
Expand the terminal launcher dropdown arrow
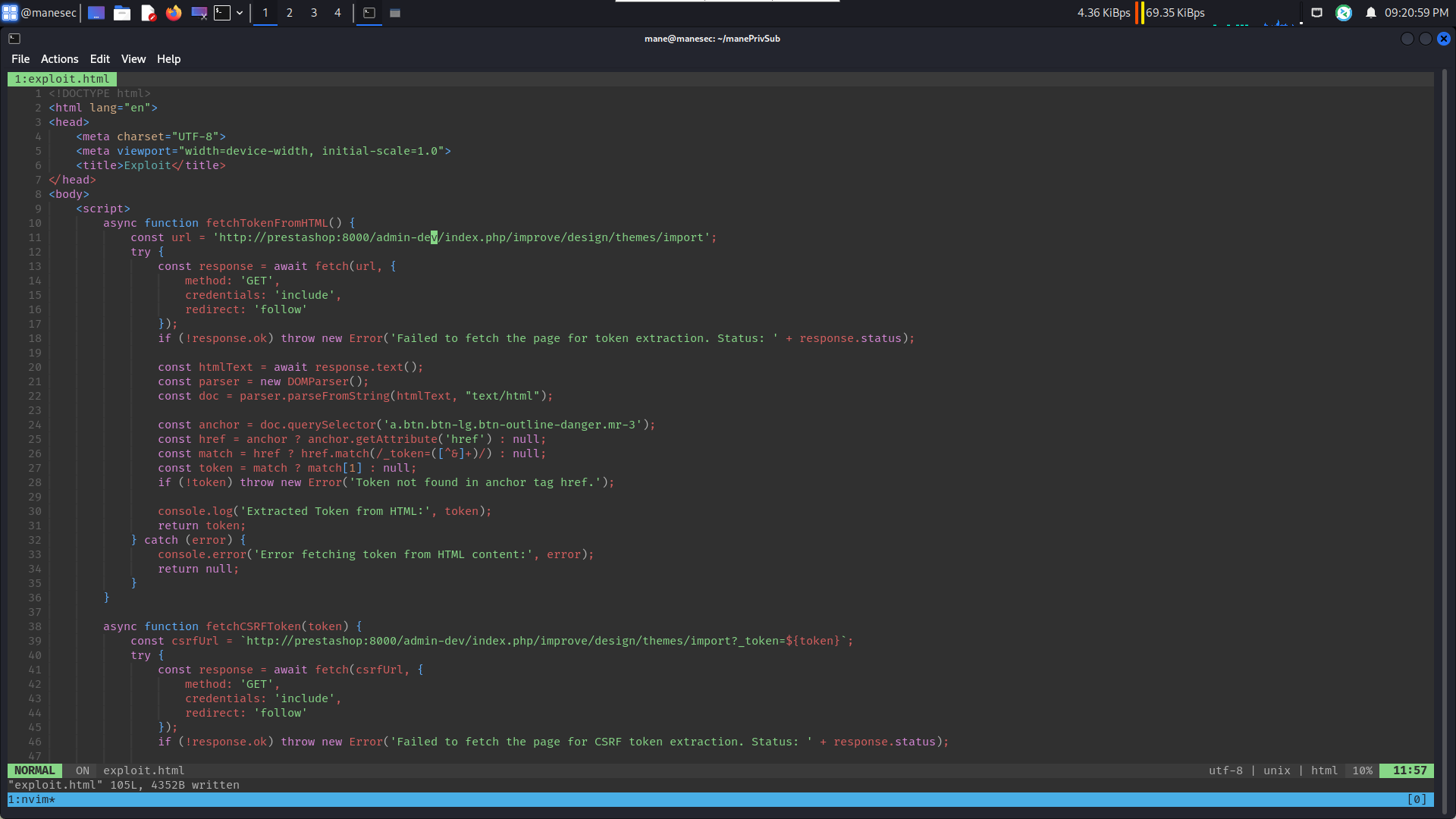coord(240,13)
